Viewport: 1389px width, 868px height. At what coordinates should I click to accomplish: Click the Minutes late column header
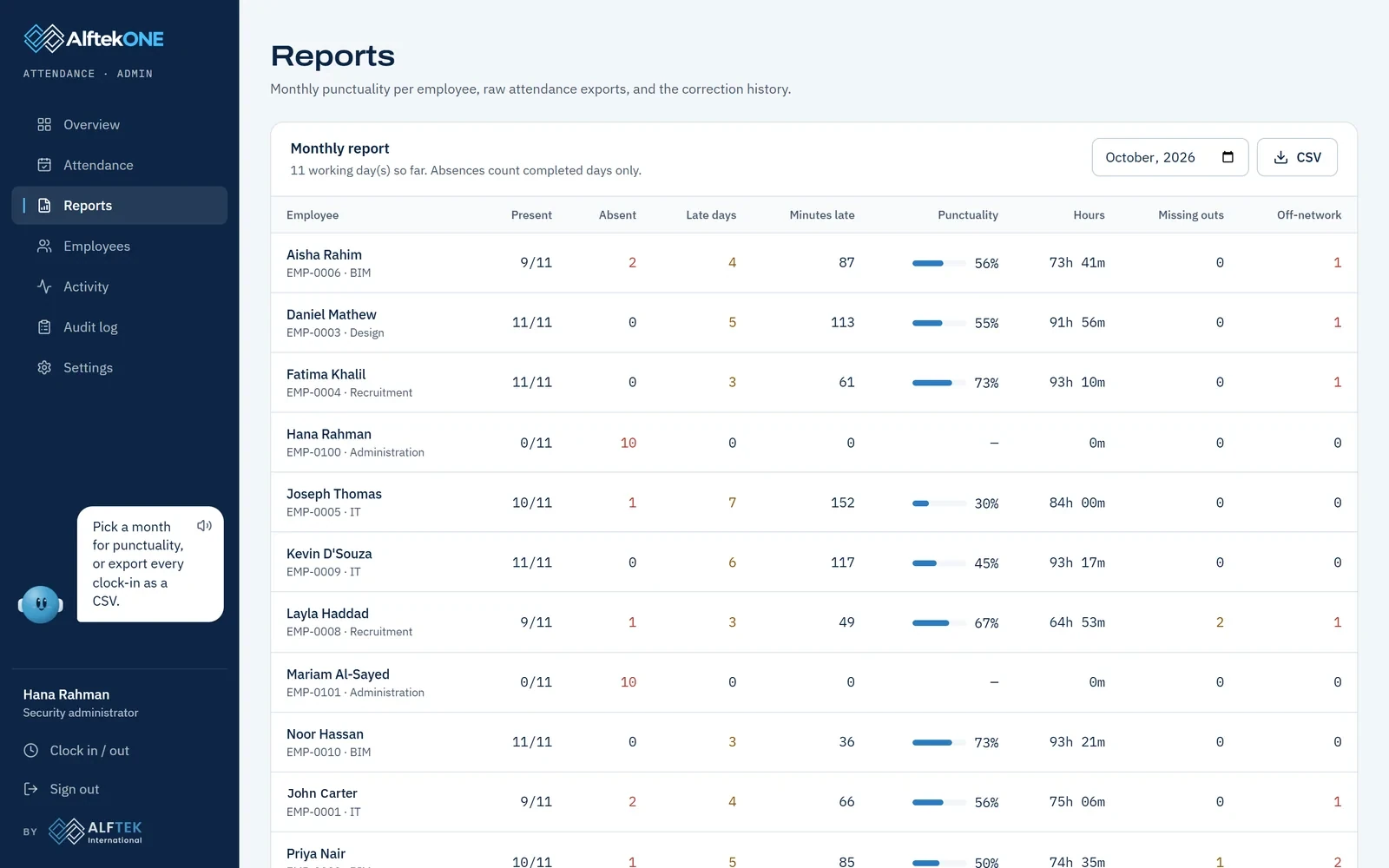point(822,215)
